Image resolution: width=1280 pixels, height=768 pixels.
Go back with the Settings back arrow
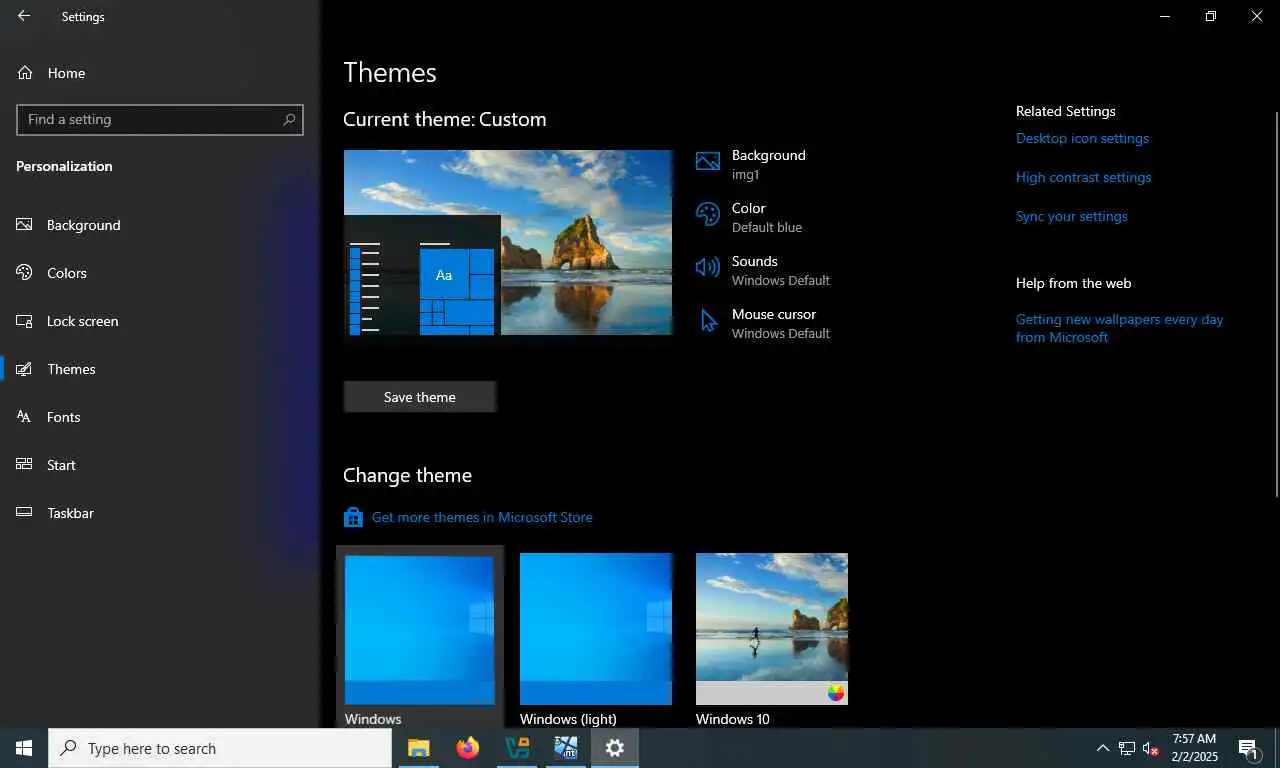(x=24, y=16)
